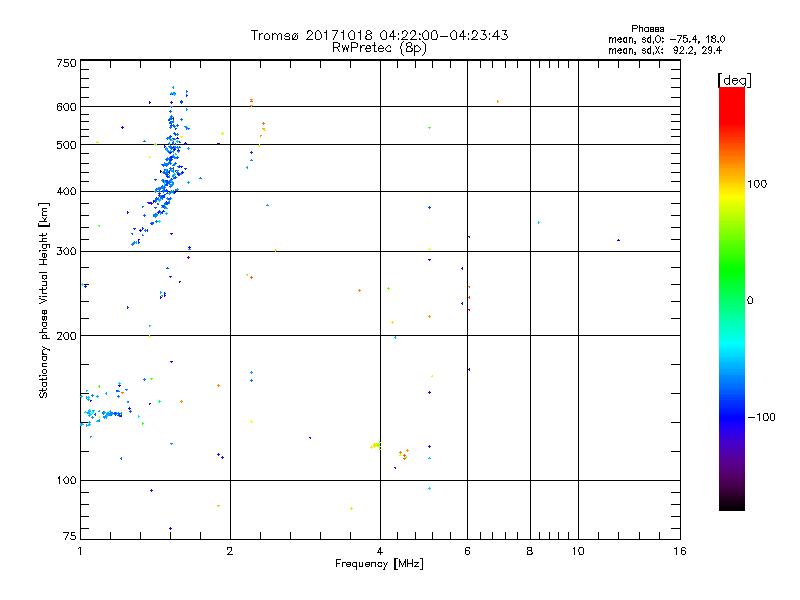Click the colorbar tick label '-100'
This screenshot has height=600, width=800.
tap(761, 417)
